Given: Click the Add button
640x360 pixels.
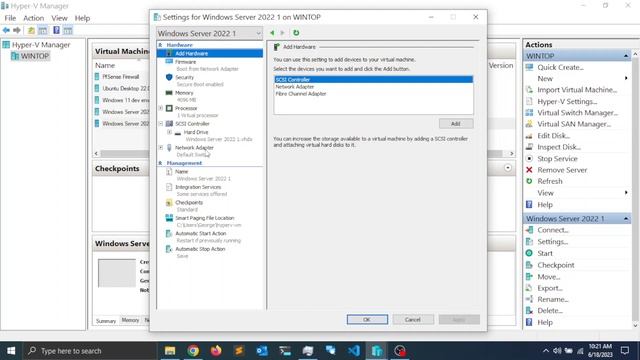Looking at the screenshot, I should [x=456, y=124].
